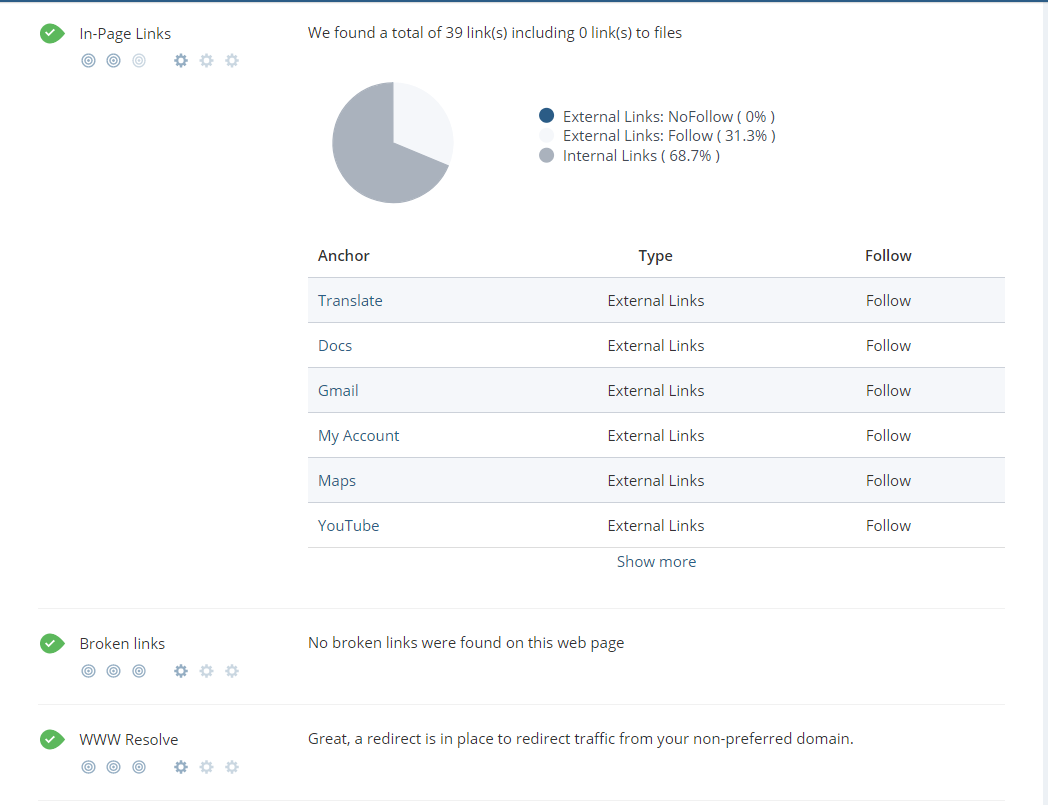Expand the links table with Show more
Viewport: 1048px width, 805px height.
click(656, 562)
